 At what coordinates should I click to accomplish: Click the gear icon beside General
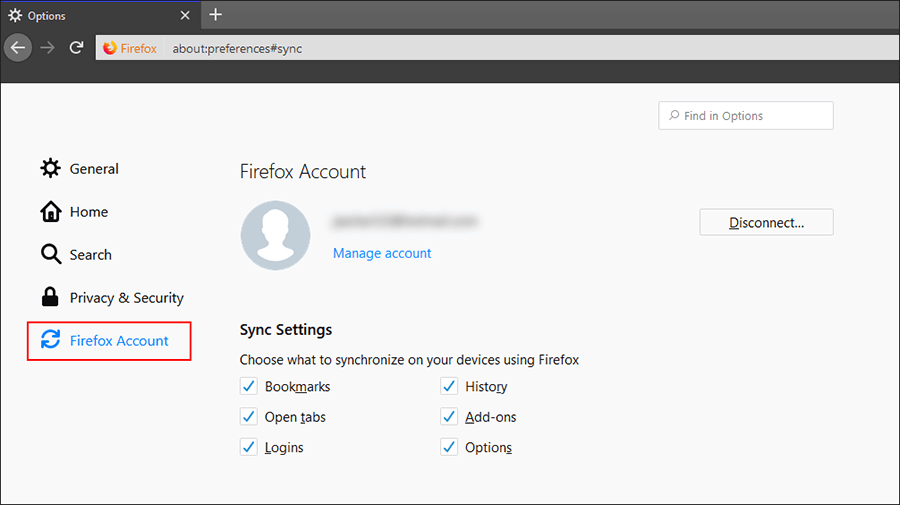pos(50,168)
